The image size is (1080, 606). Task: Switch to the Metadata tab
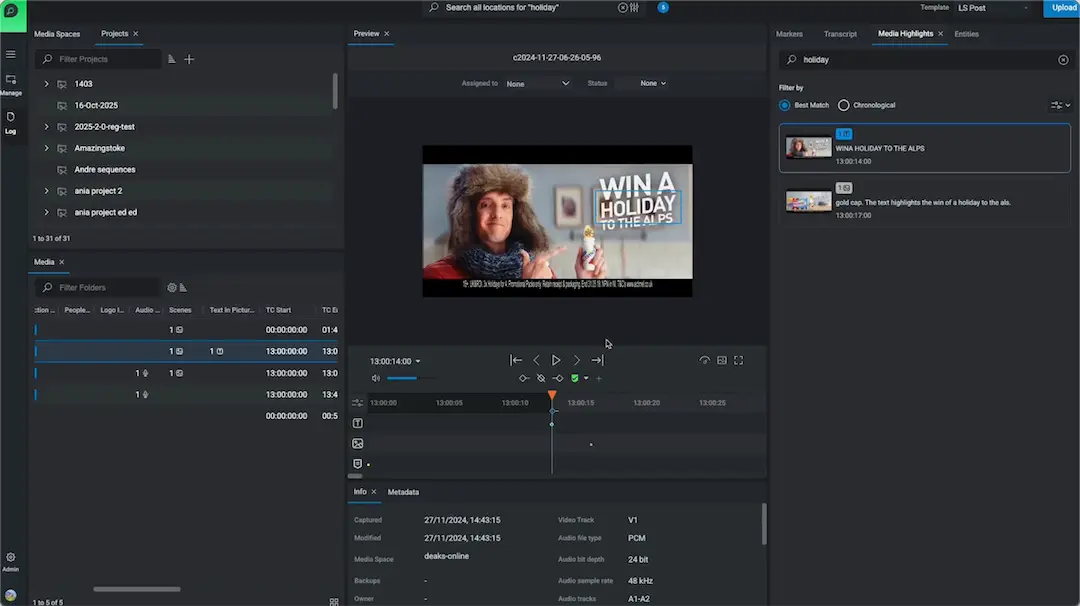pos(403,492)
